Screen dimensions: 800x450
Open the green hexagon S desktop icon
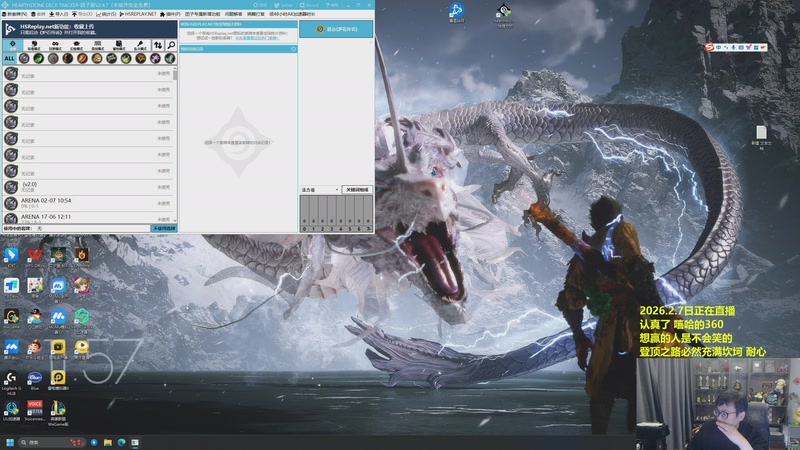coord(82,319)
